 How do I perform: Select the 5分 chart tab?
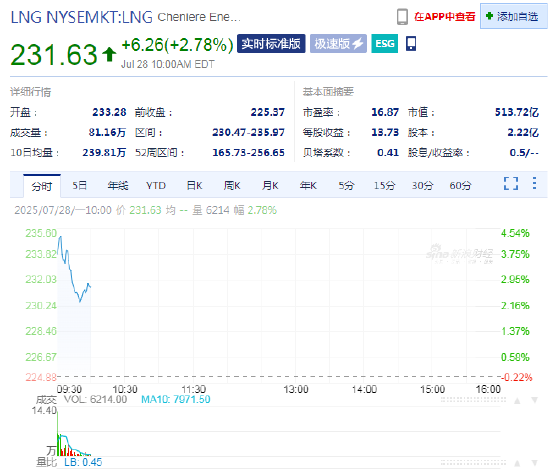(x=346, y=186)
